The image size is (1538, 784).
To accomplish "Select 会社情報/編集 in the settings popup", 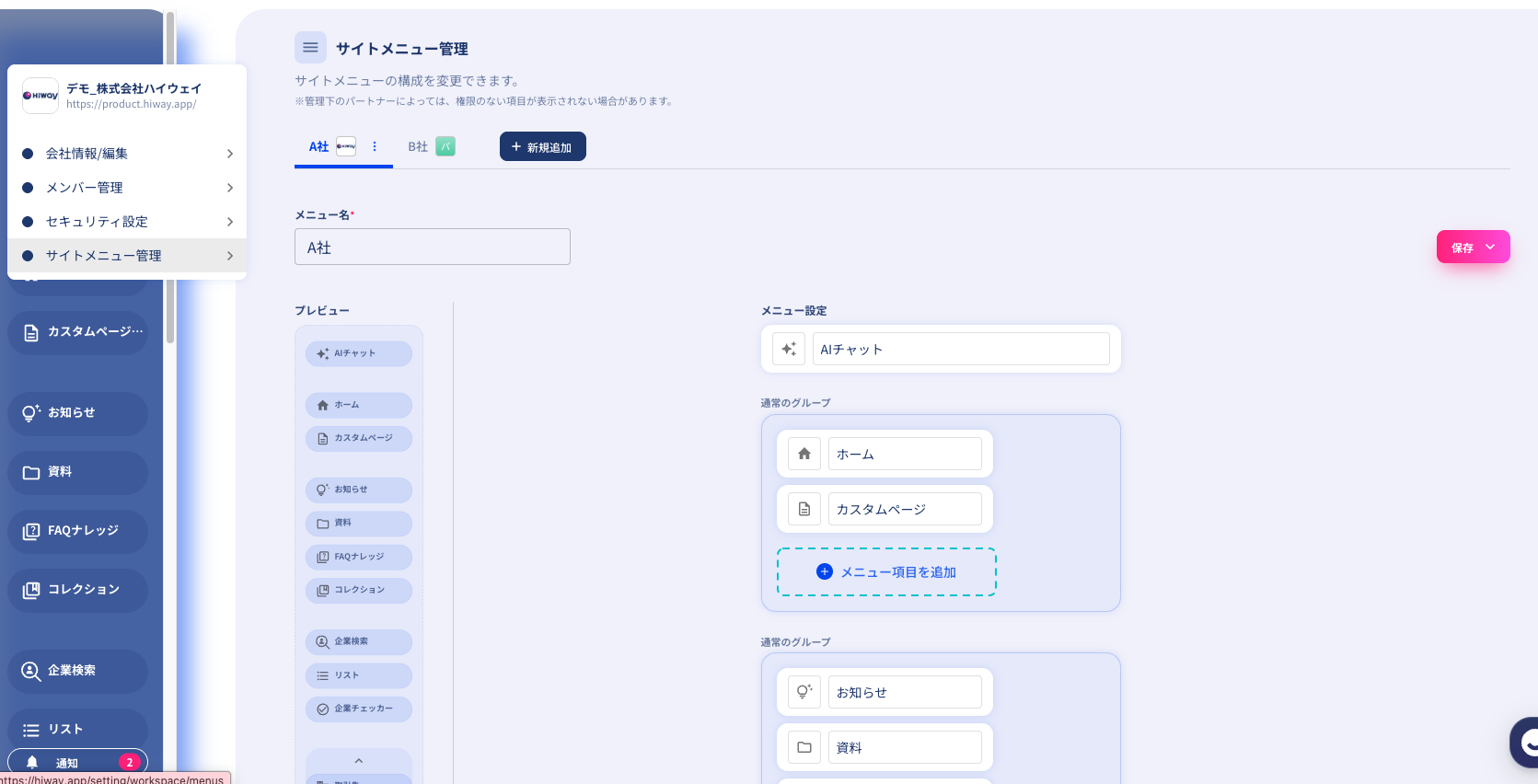I will pyautogui.click(x=127, y=154).
